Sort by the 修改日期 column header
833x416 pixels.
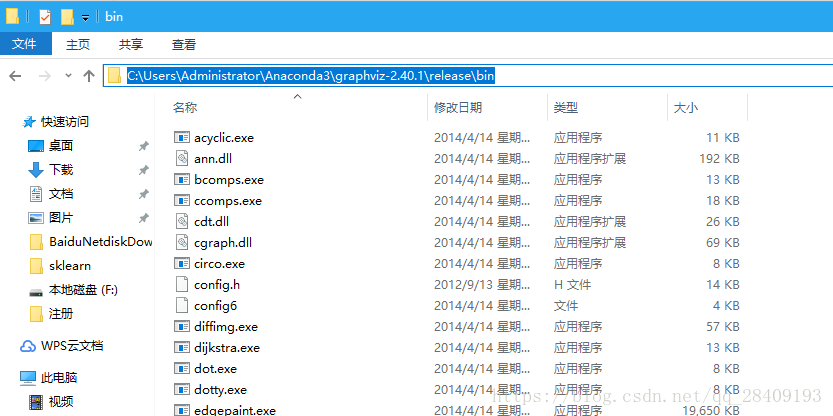coord(458,108)
